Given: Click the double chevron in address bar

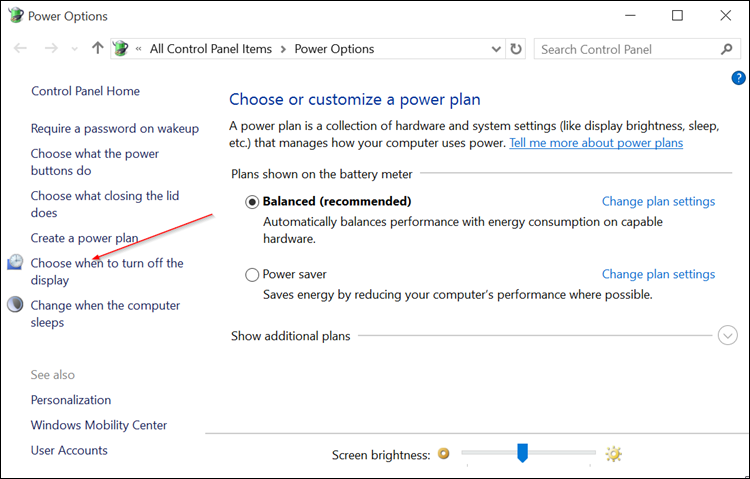Looking at the screenshot, I should click(138, 49).
